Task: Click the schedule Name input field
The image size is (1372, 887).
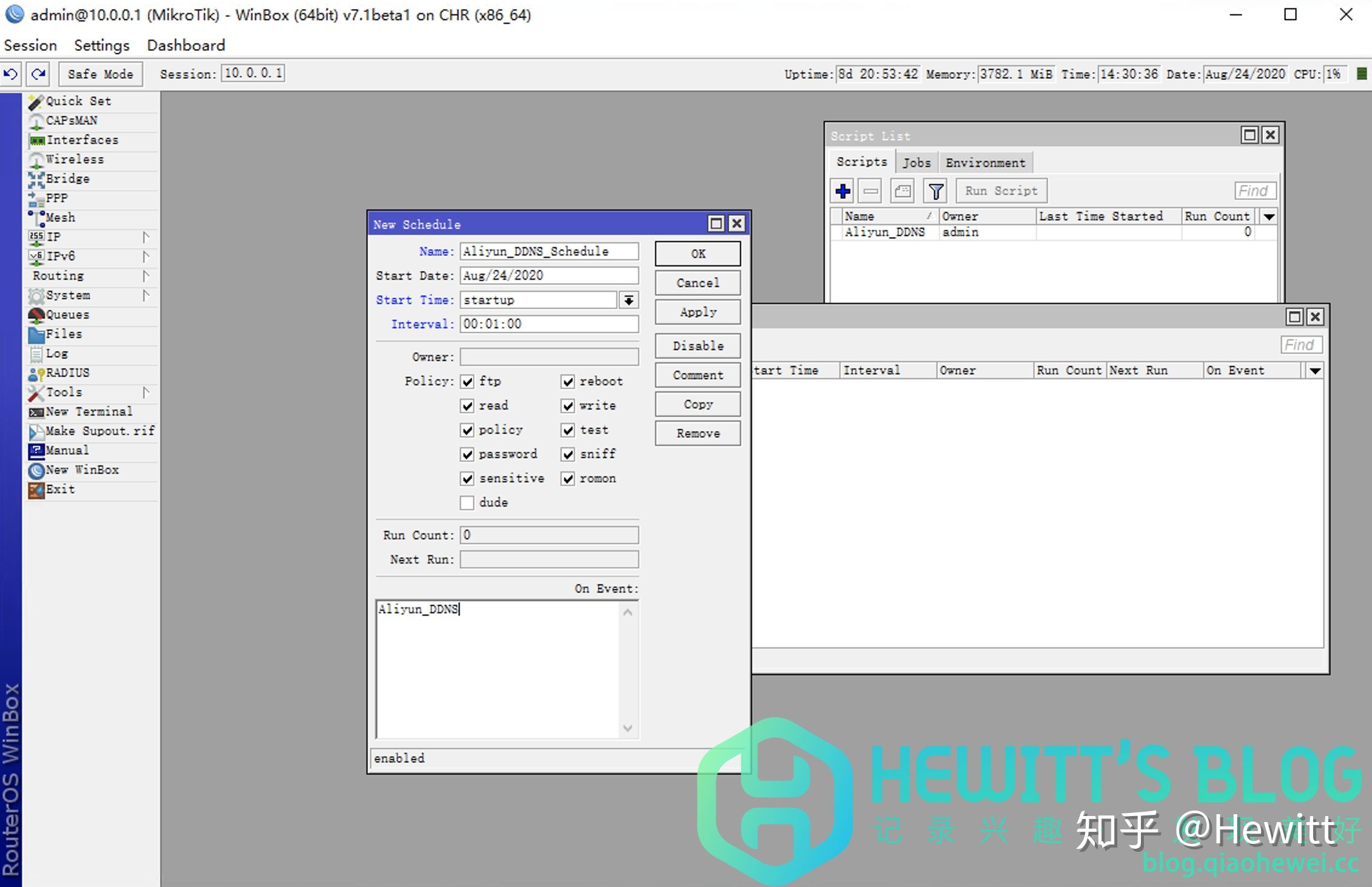Action: 549,252
